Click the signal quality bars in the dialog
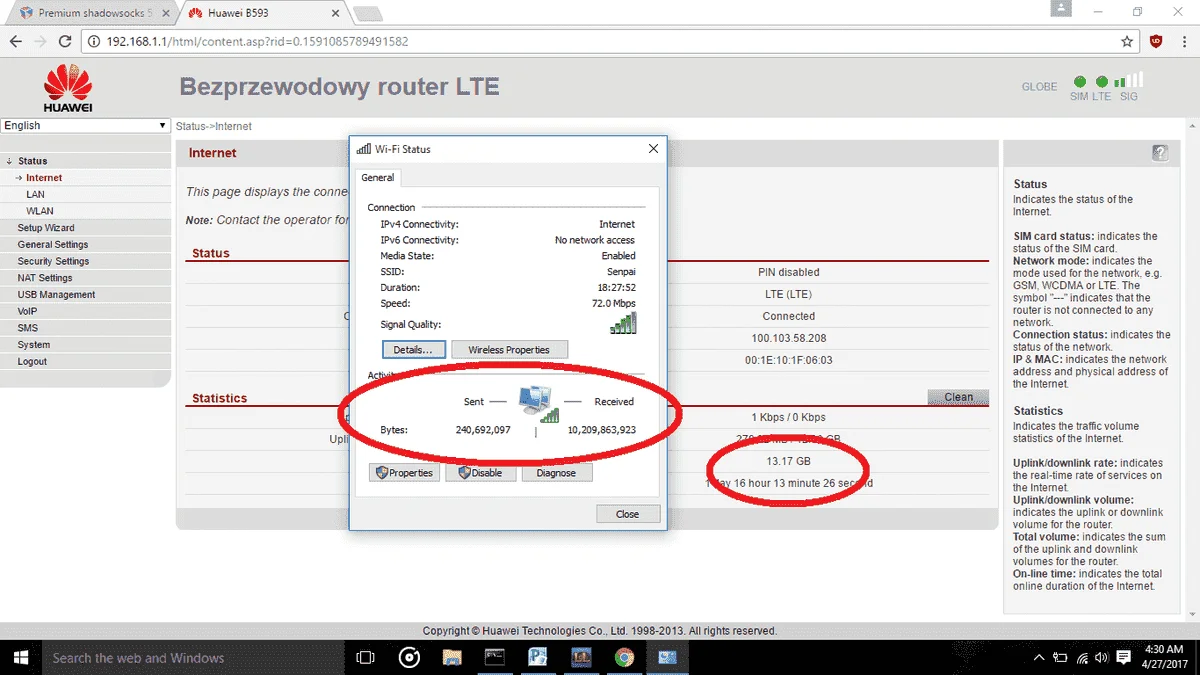This screenshot has height=675, width=1200. pyautogui.click(x=623, y=323)
